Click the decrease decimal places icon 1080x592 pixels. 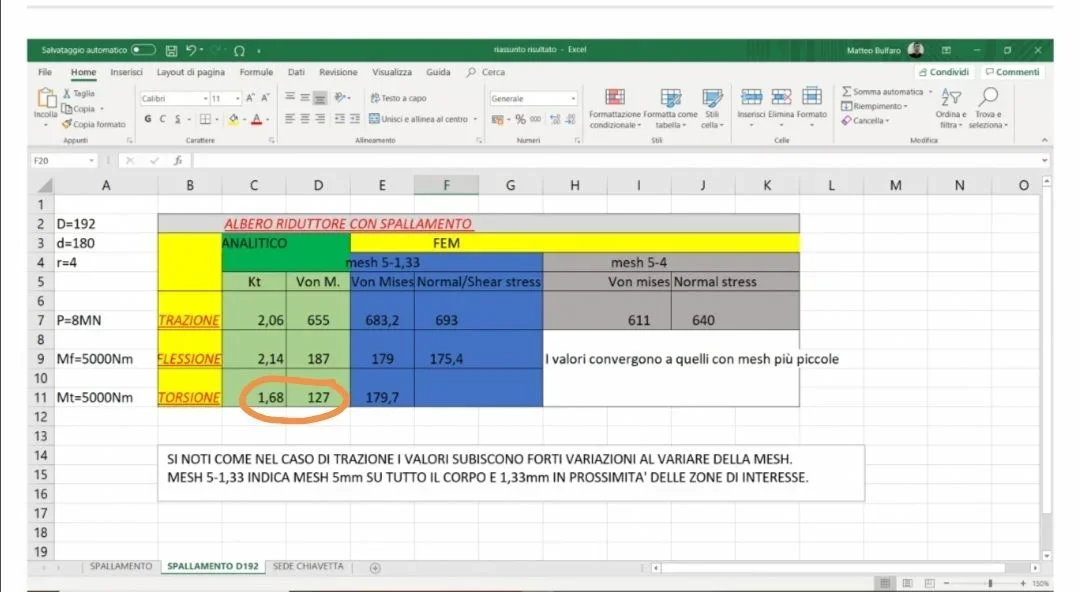tap(570, 119)
